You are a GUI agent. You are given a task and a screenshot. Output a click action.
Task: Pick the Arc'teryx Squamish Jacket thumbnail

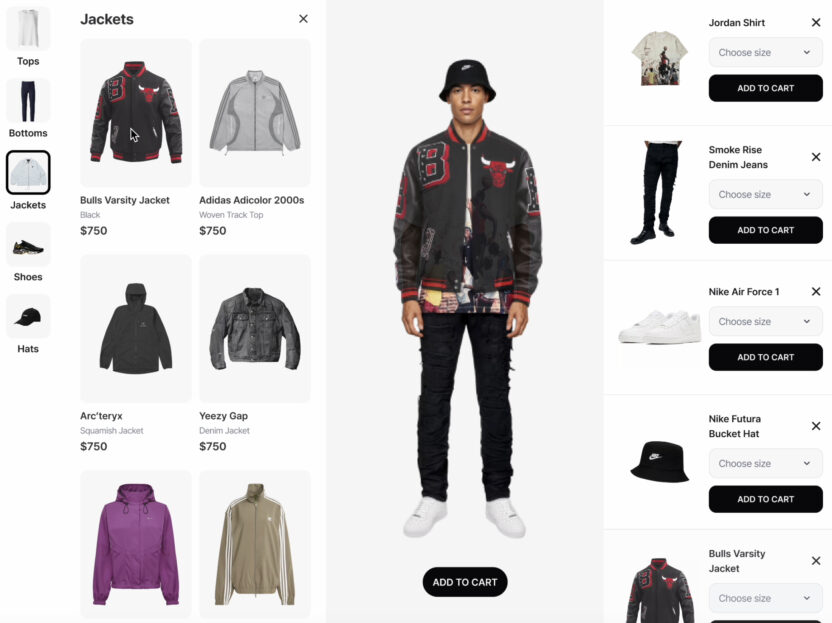136,328
